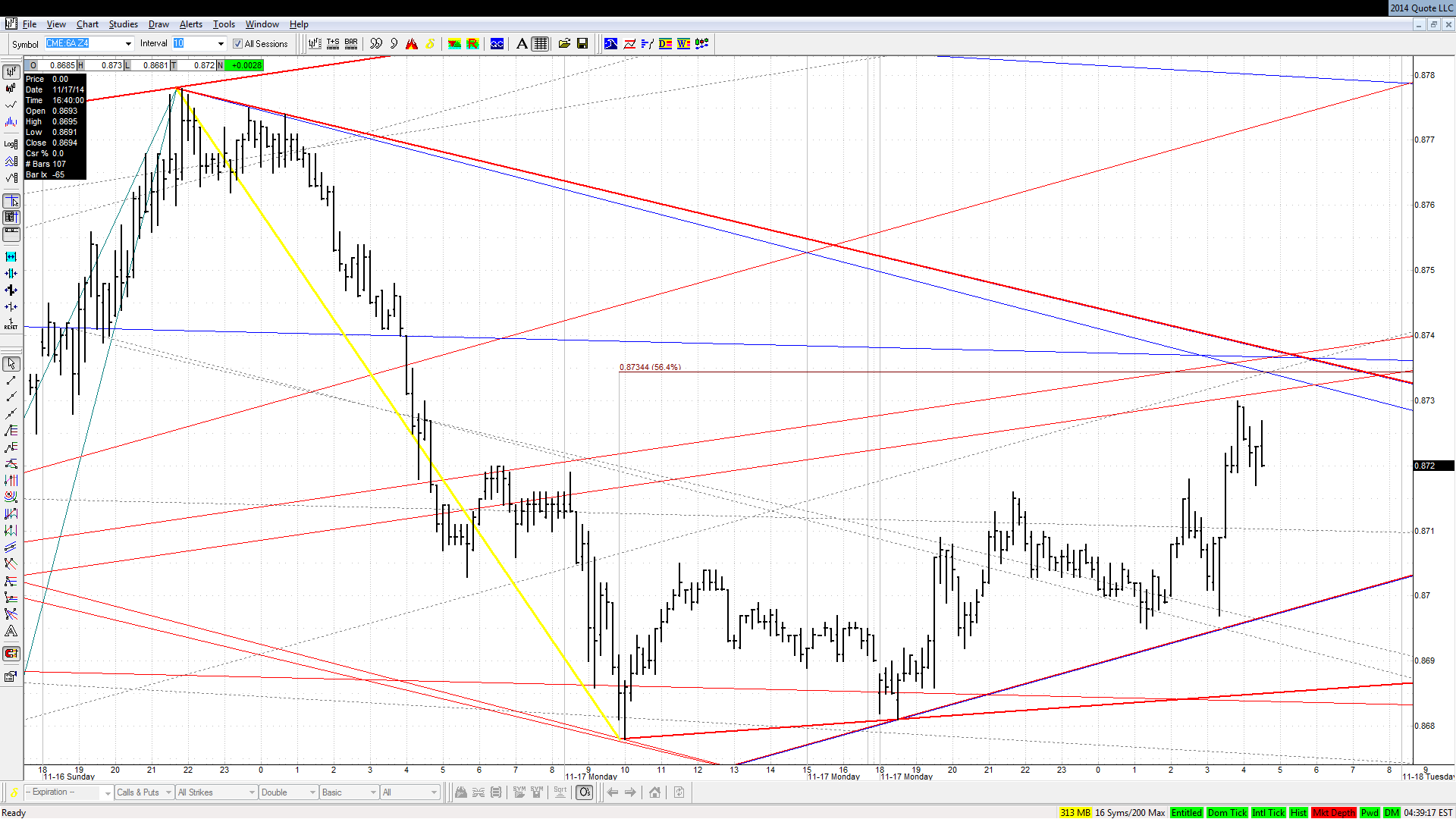Screen dimensions: 1456x819
Task: Expand the Interval dropdown
Action: (x=221, y=44)
